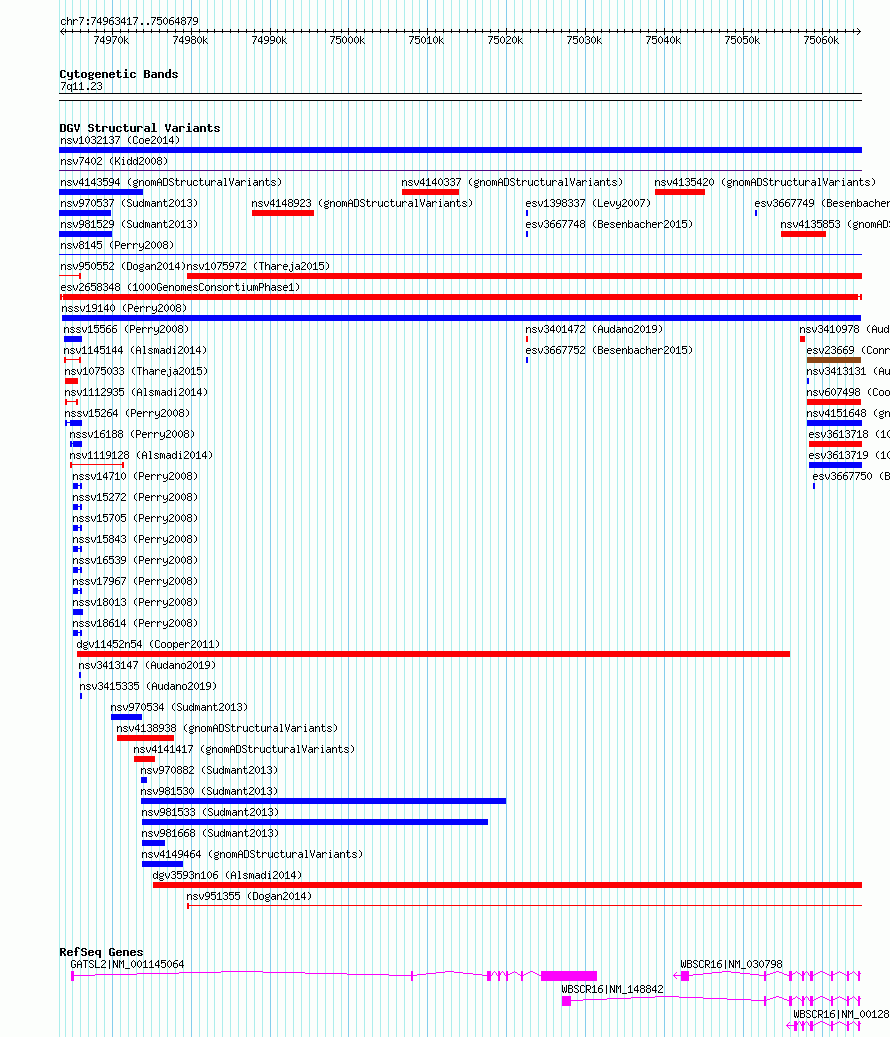Click the nsv4135420 gnomAD variant label
890x1037 pixels.
tap(765, 183)
